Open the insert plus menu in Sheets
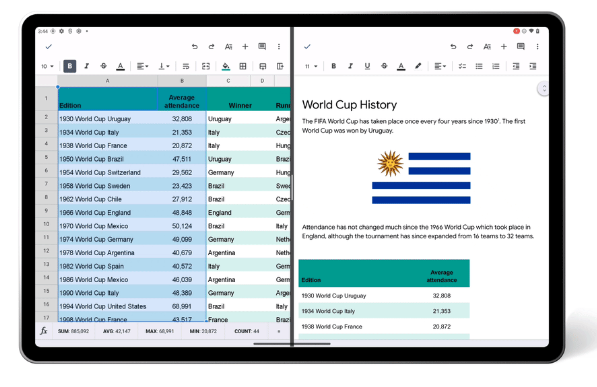597x387 pixels. click(x=245, y=46)
